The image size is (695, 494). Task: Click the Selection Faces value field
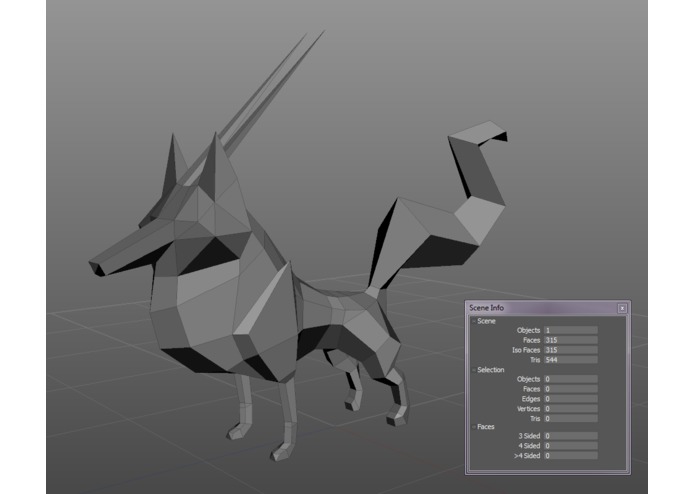pos(570,389)
